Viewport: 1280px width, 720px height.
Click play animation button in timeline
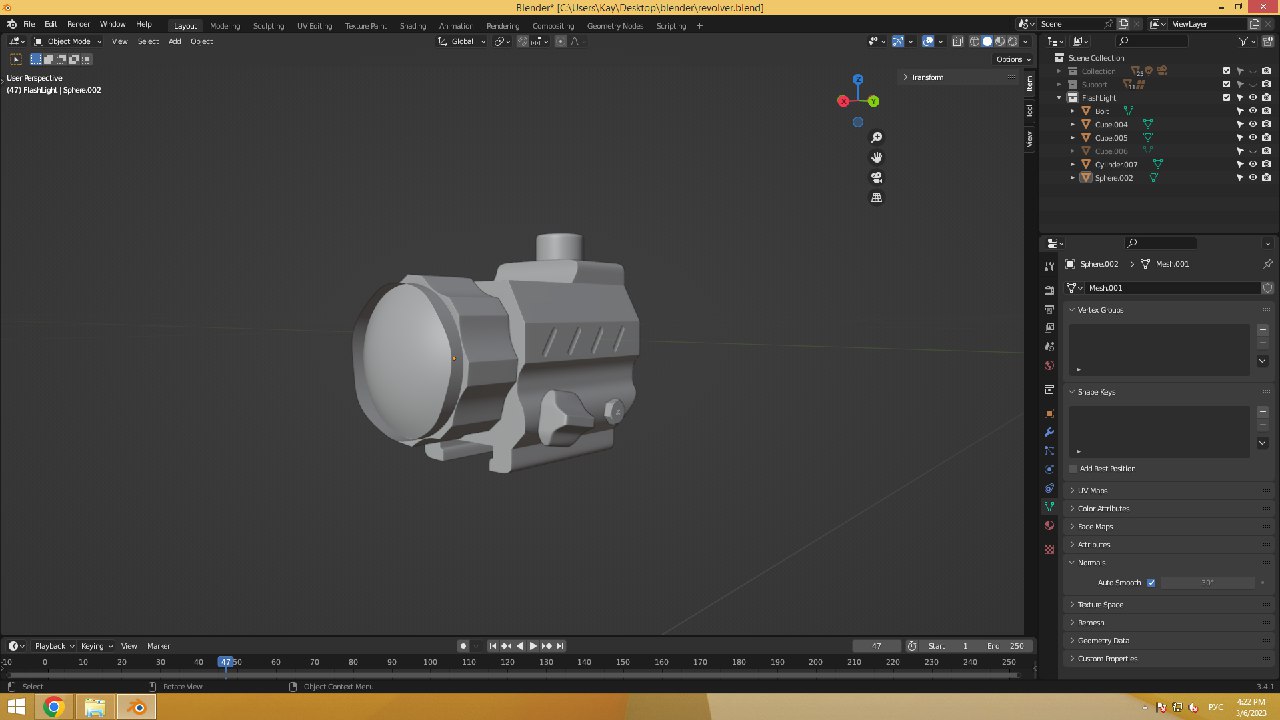click(x=533, y=646)
